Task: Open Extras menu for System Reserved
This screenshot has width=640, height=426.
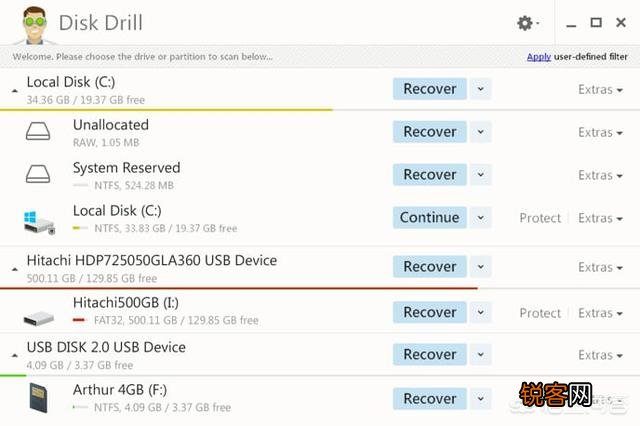Action: click(600, 175)
